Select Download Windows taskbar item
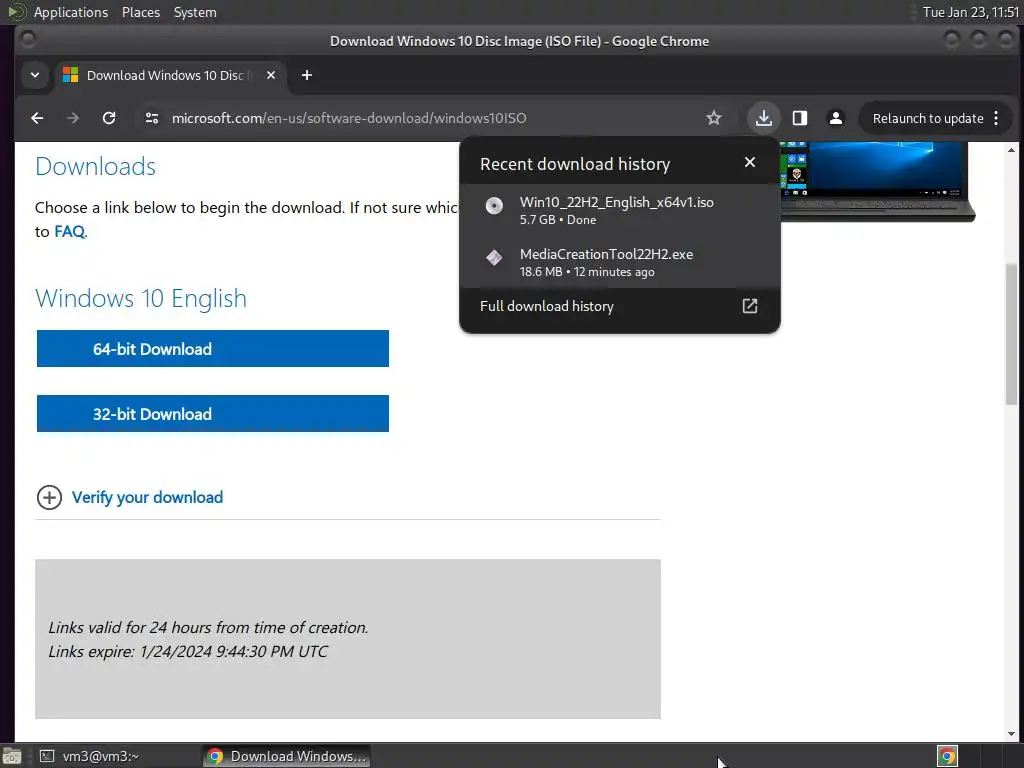1024x768 pixels. coord(286,756)
